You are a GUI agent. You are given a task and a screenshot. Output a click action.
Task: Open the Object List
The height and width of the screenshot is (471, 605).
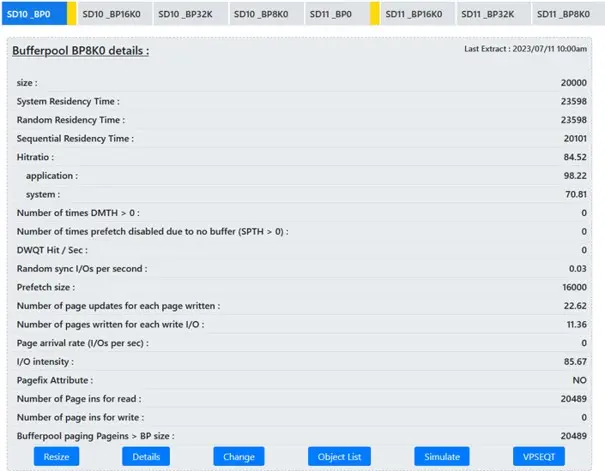click(338, 456)
